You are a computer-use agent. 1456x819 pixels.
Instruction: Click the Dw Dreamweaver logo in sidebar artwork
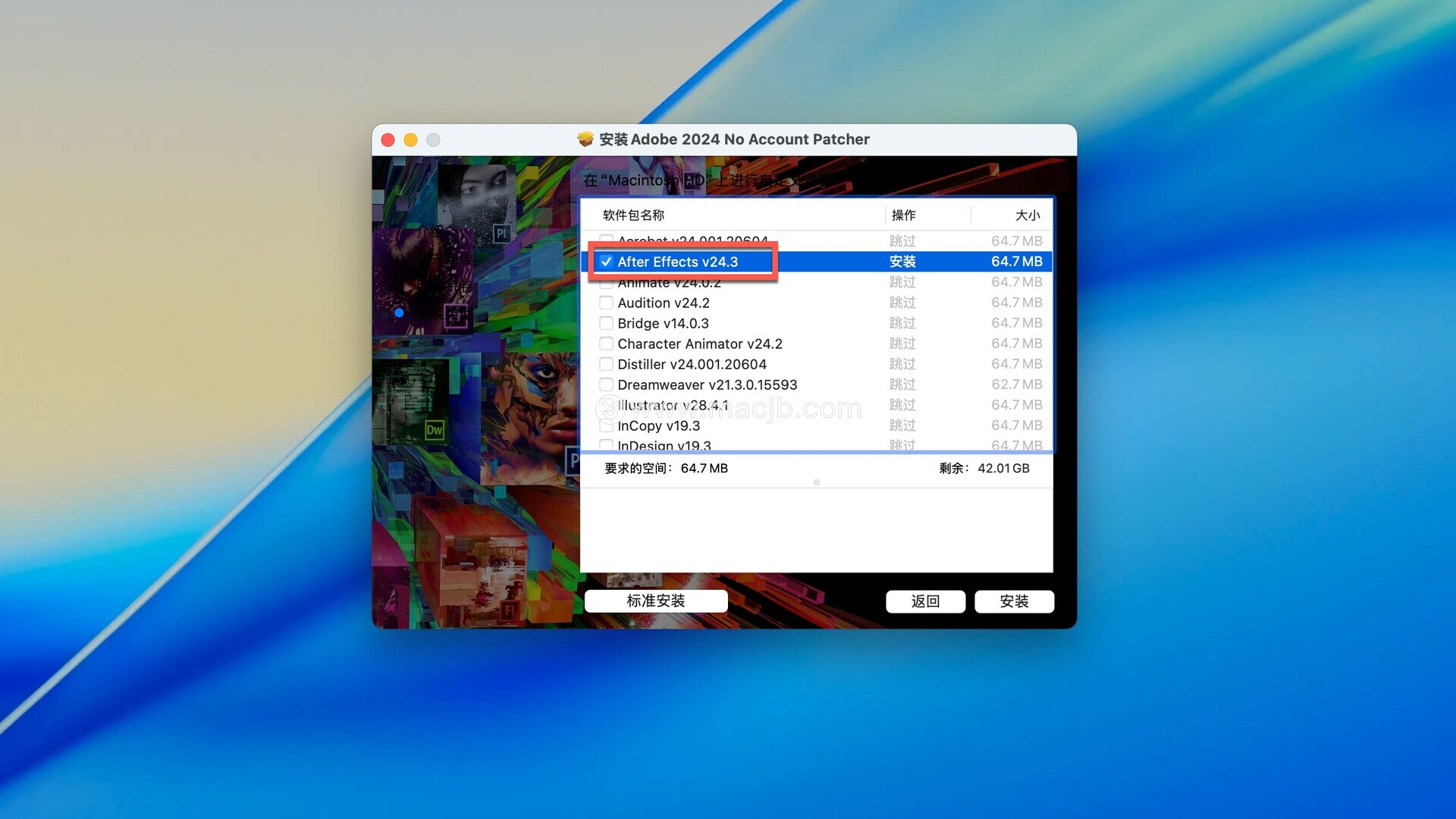pyautogui.click(x=434, y=431)
